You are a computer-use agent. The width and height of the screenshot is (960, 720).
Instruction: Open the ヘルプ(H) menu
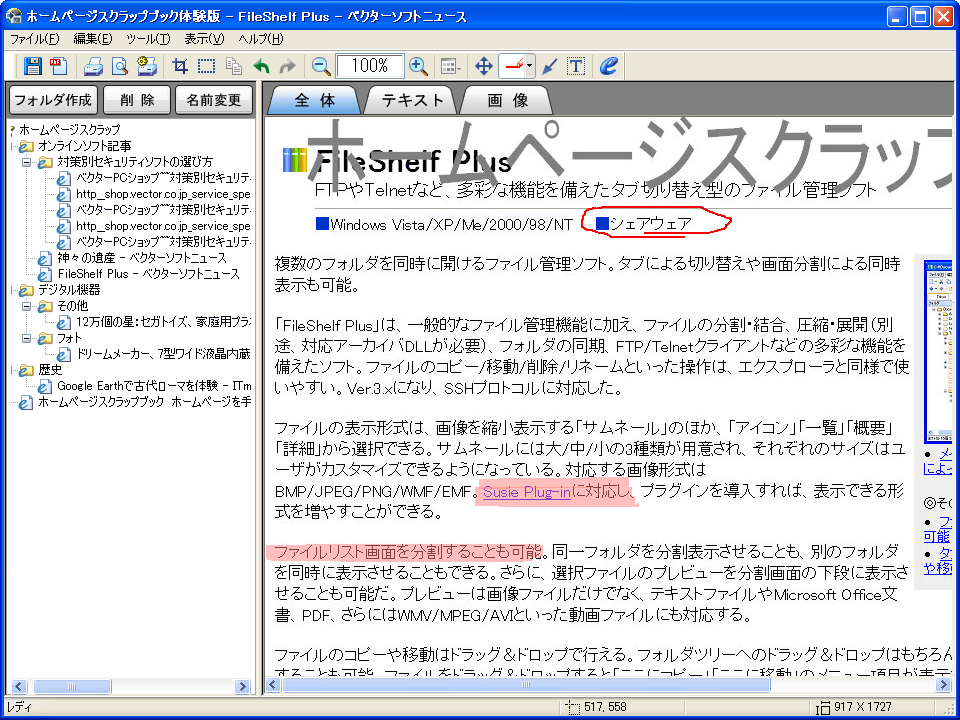(261, 39)
